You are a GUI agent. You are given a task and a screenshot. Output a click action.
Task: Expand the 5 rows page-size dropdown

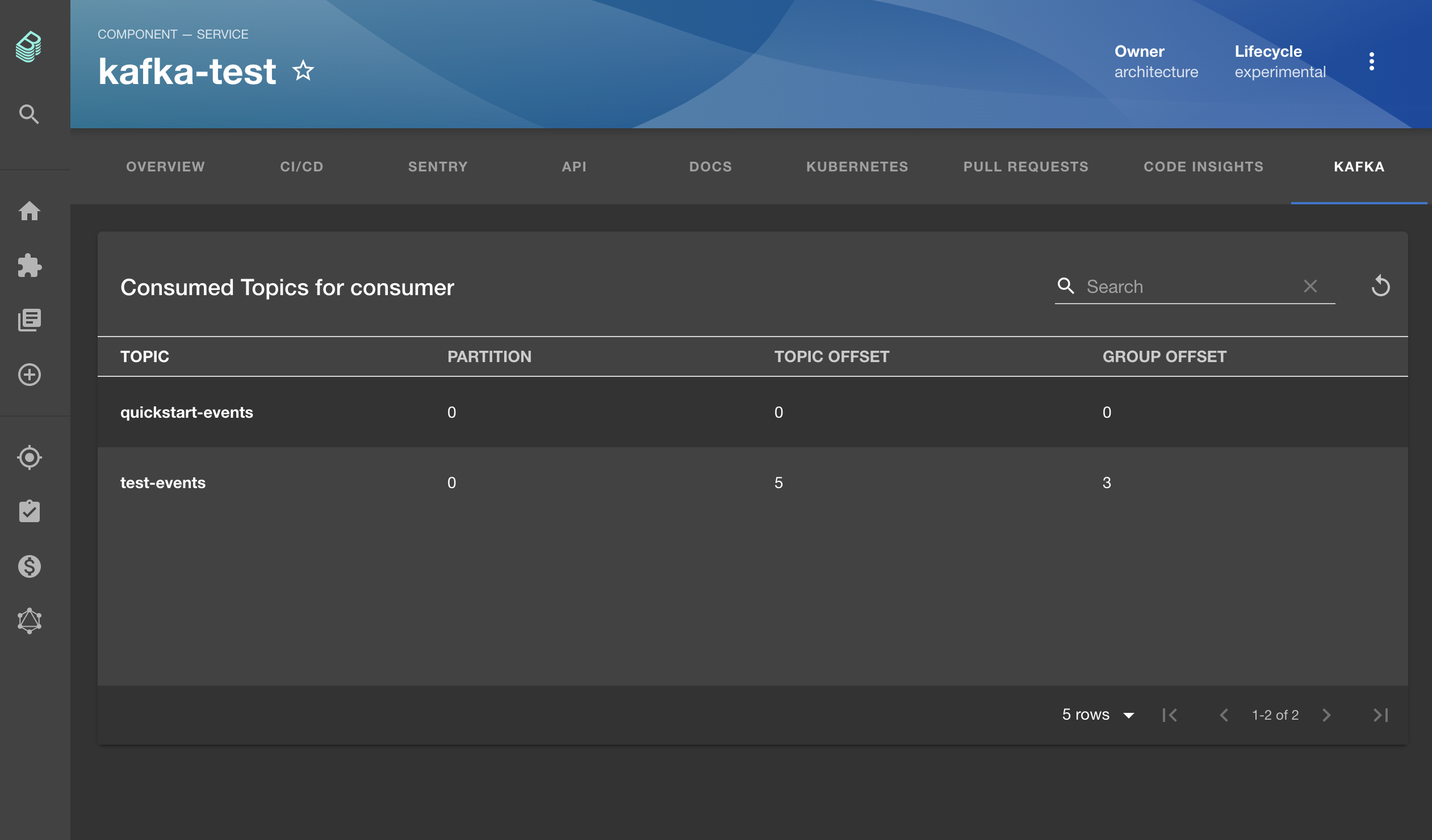point(1098,715)
